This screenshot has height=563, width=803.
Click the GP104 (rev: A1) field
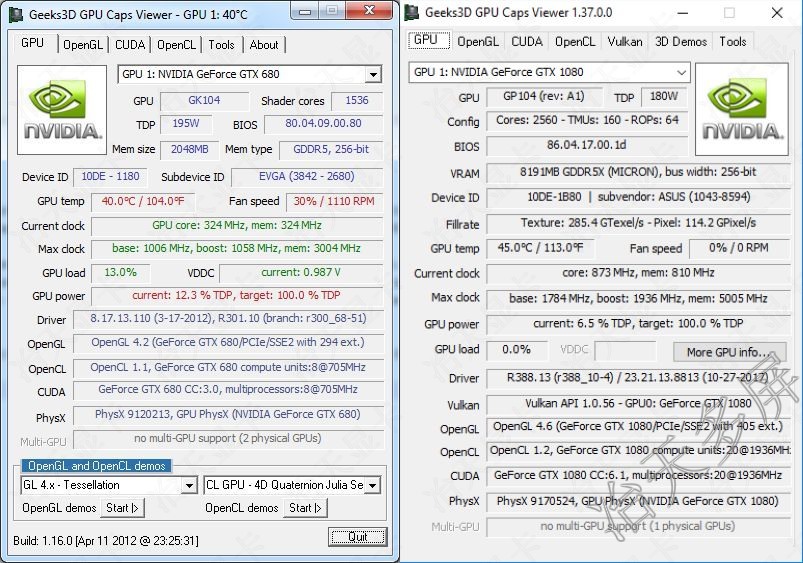pyautogui.click(x=544, y=97)
